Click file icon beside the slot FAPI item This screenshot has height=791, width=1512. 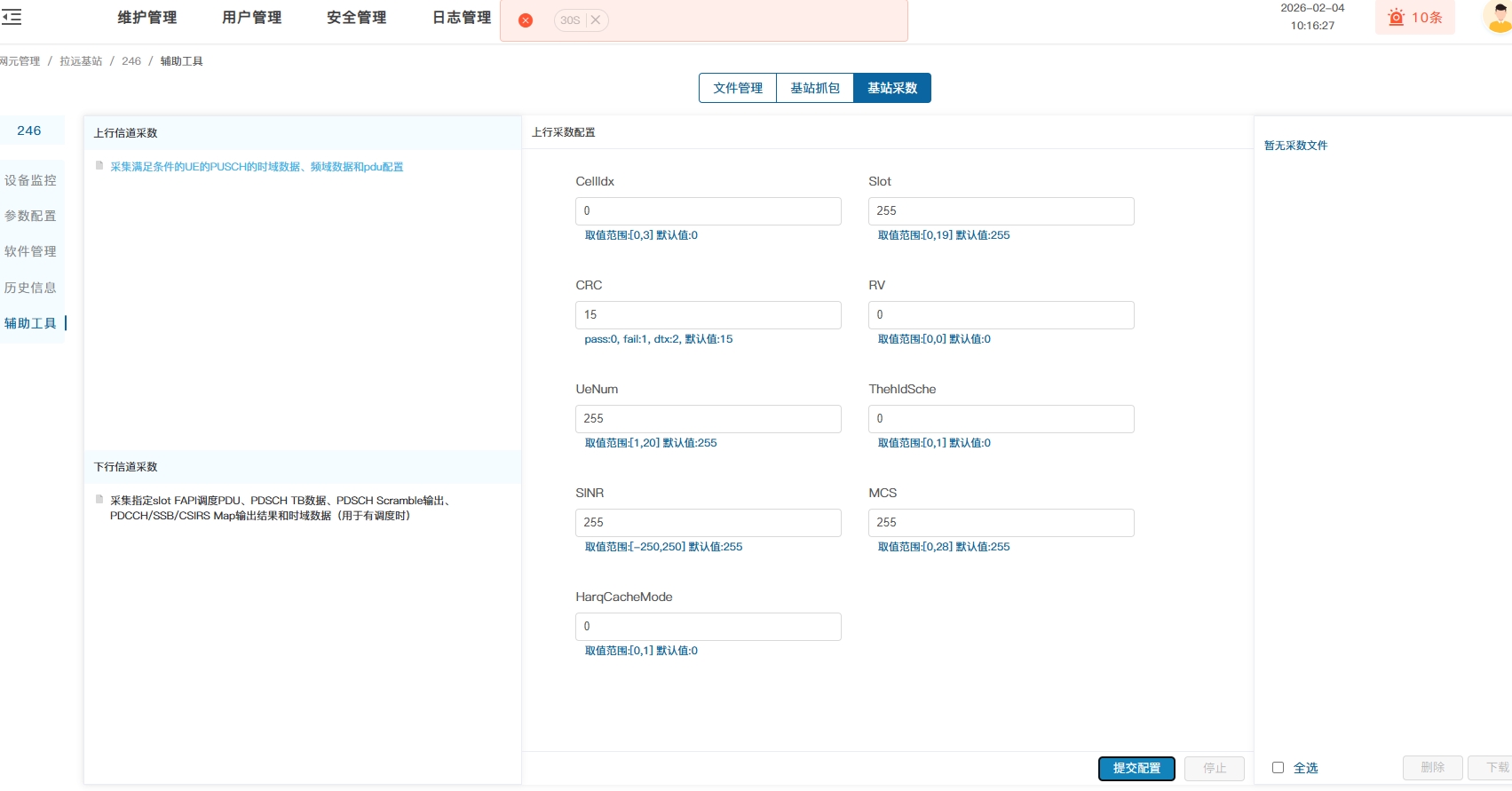tap(99, 500)
